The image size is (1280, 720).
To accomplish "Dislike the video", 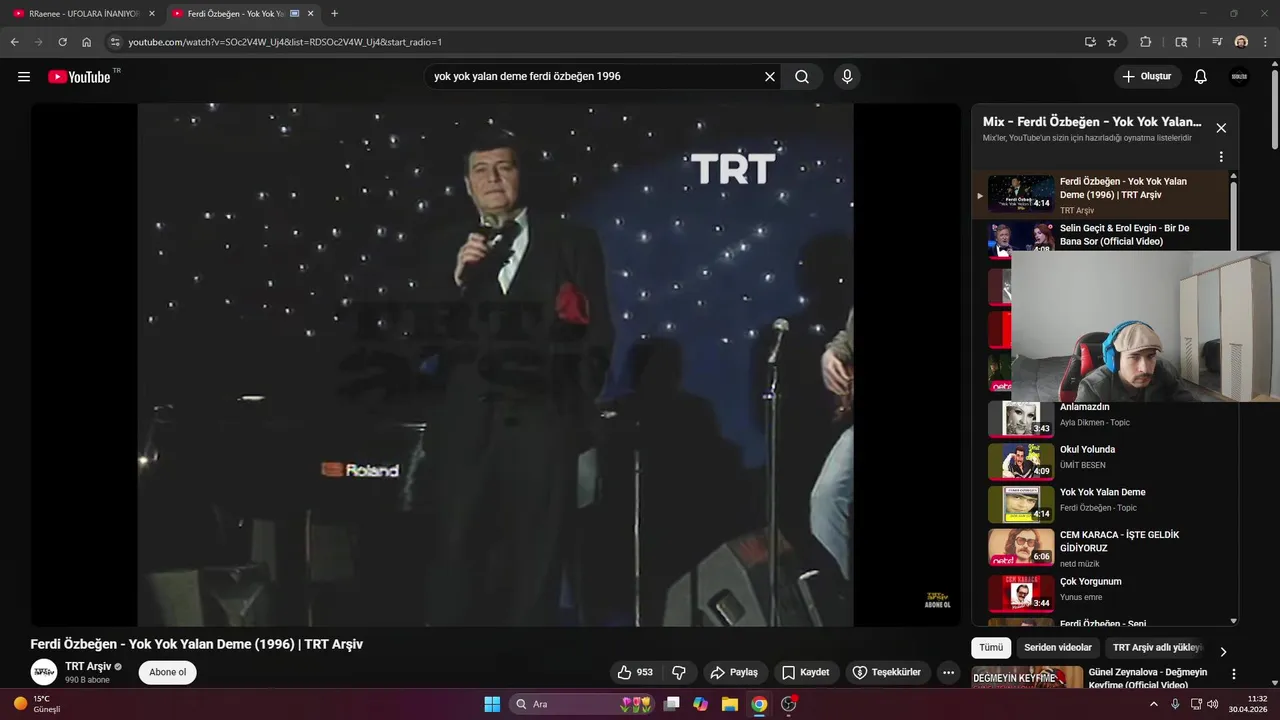I will pos(679,672).
